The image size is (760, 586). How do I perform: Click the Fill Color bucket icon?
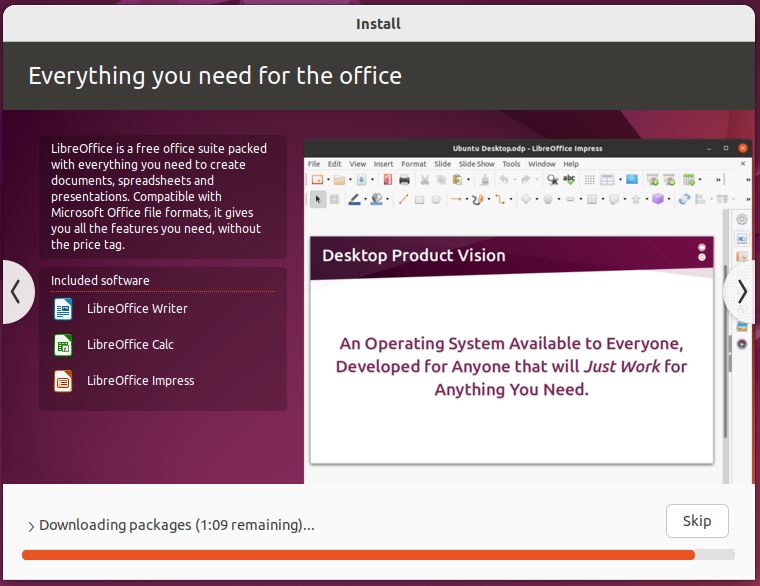pyautogui.click(x=377, y=199)
